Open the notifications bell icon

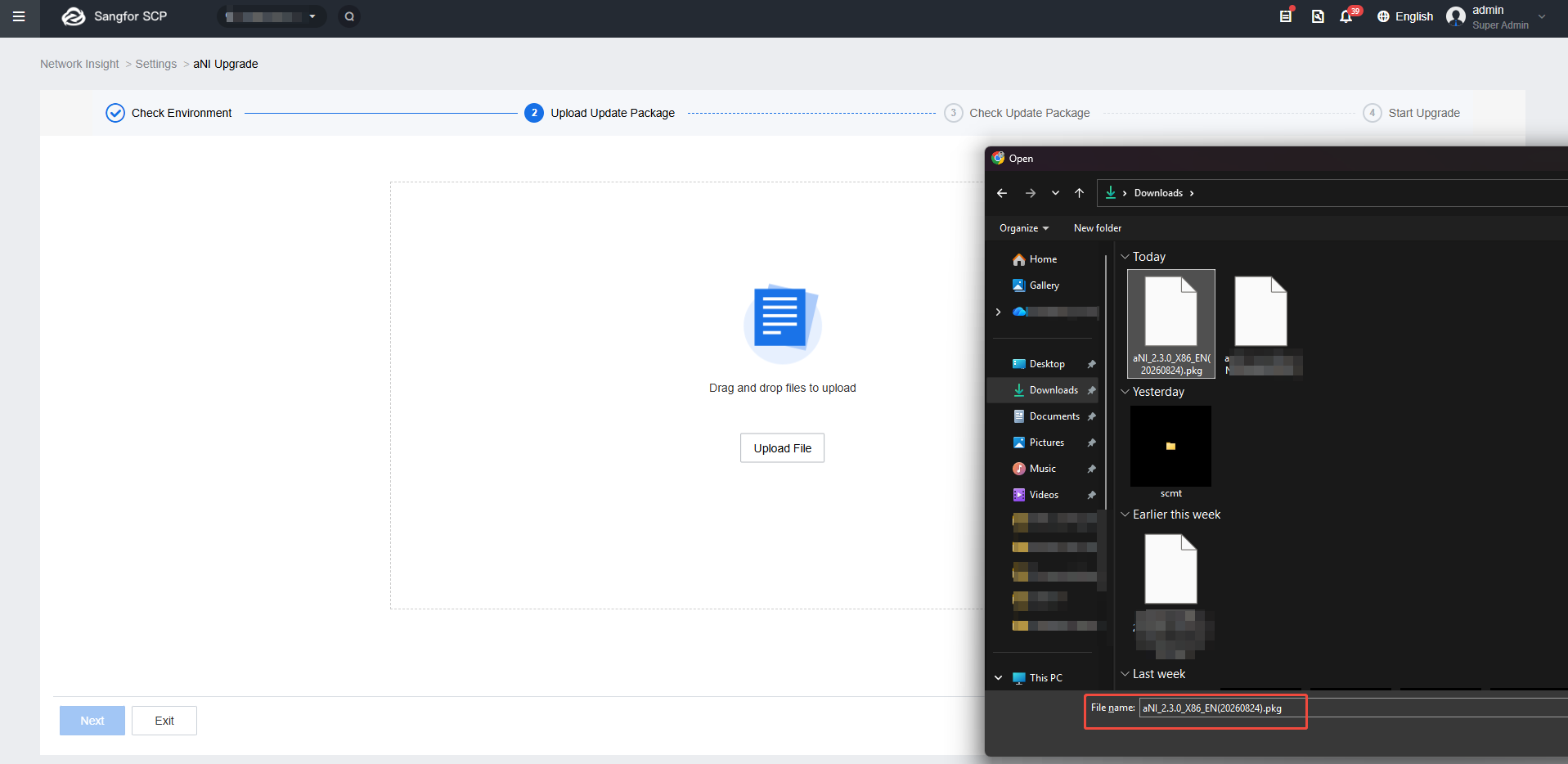click(x=1346, y=16)
